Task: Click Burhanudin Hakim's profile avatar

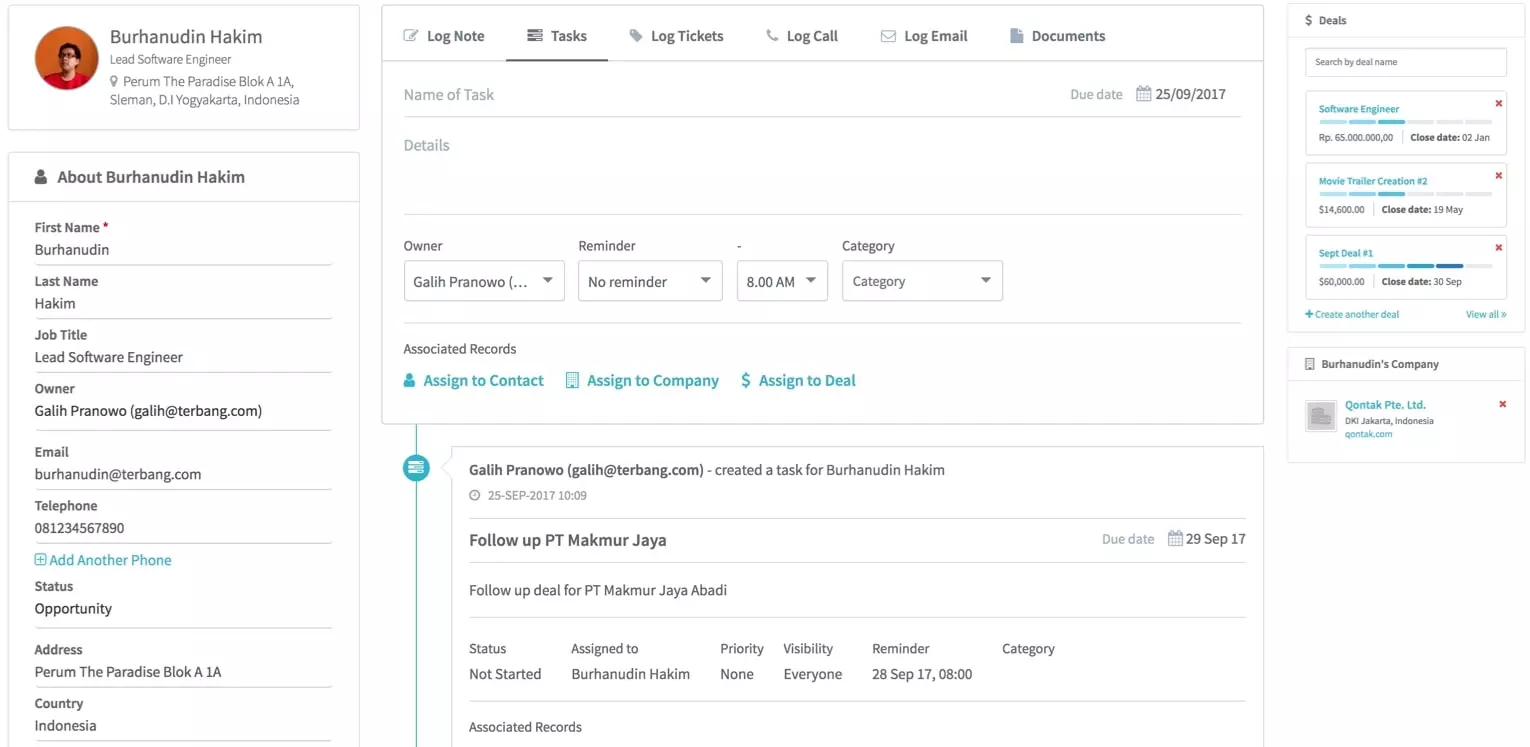Action: 66,58
